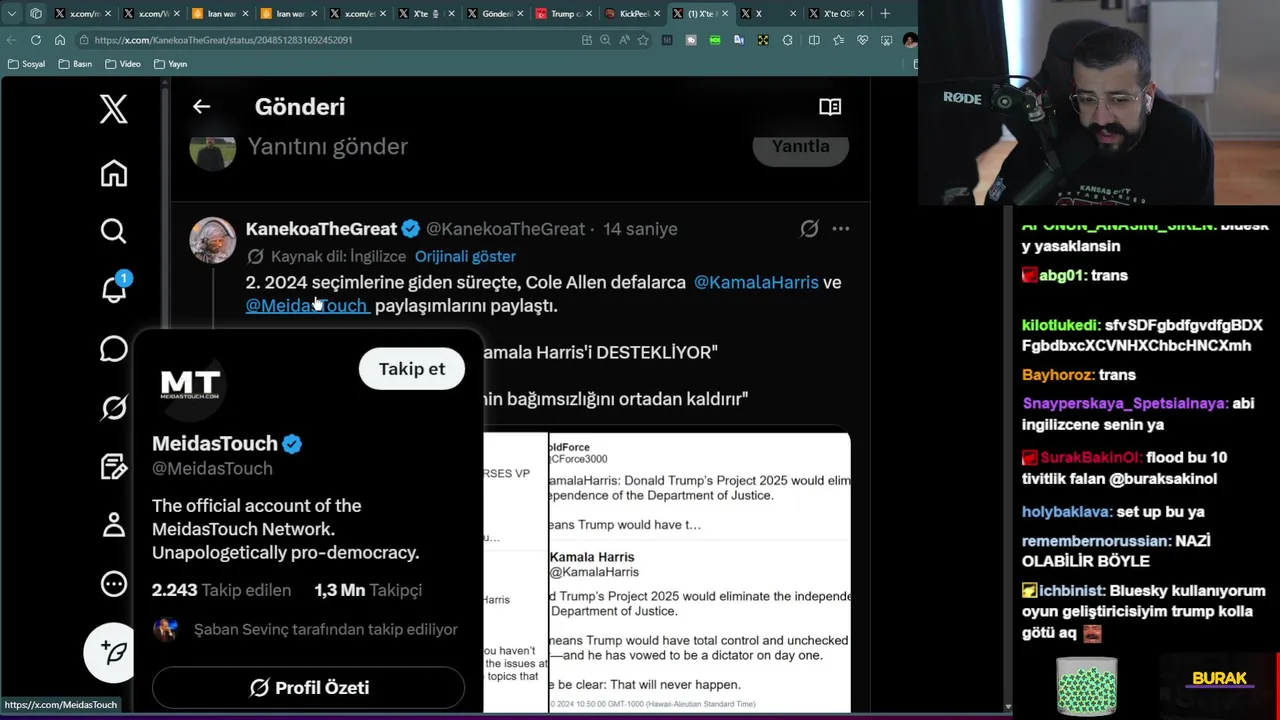Open favorites list star icon in toolbar
Screen dimensions: 1280x720
pyautogui.click(x=838, y=40)
